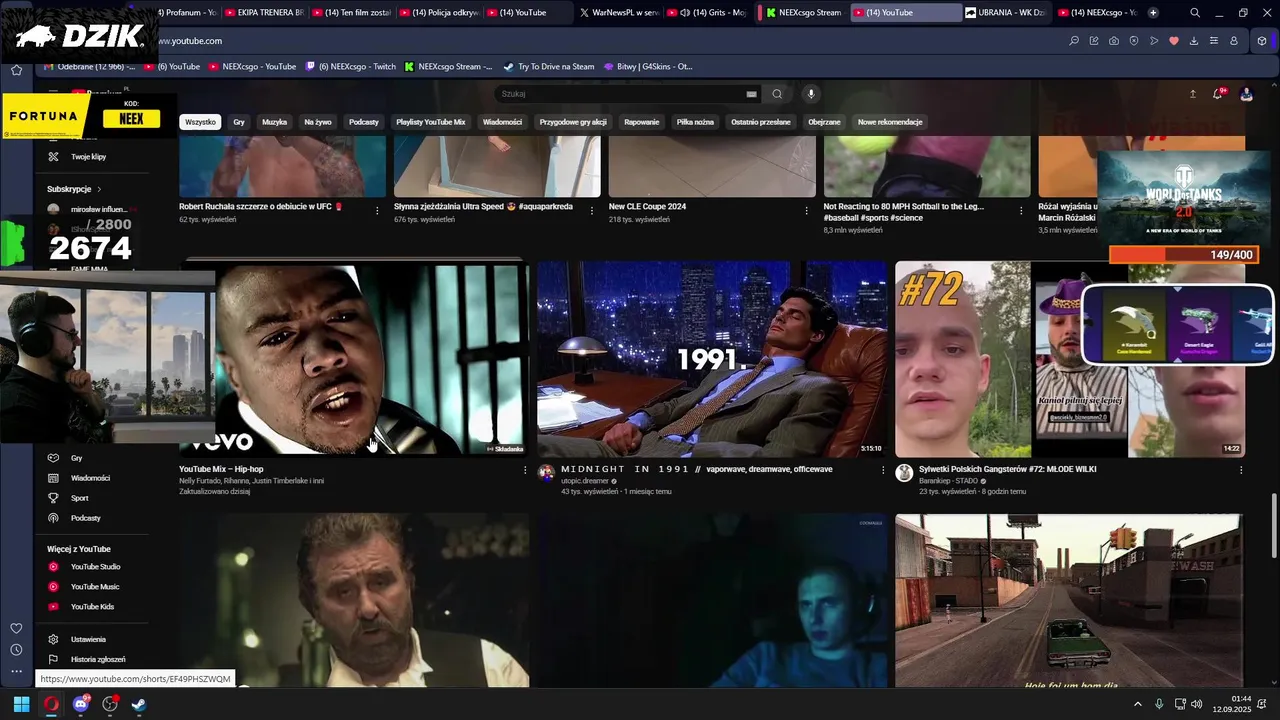Click Opera sidebar bookmarks heart icon
This screenshot has width=1280, height=720.
click(x=16, y=629)
